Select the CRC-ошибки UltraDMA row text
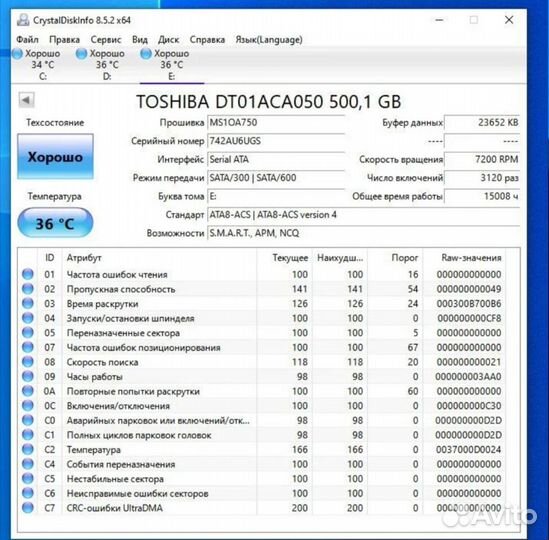 pos(115,508)
